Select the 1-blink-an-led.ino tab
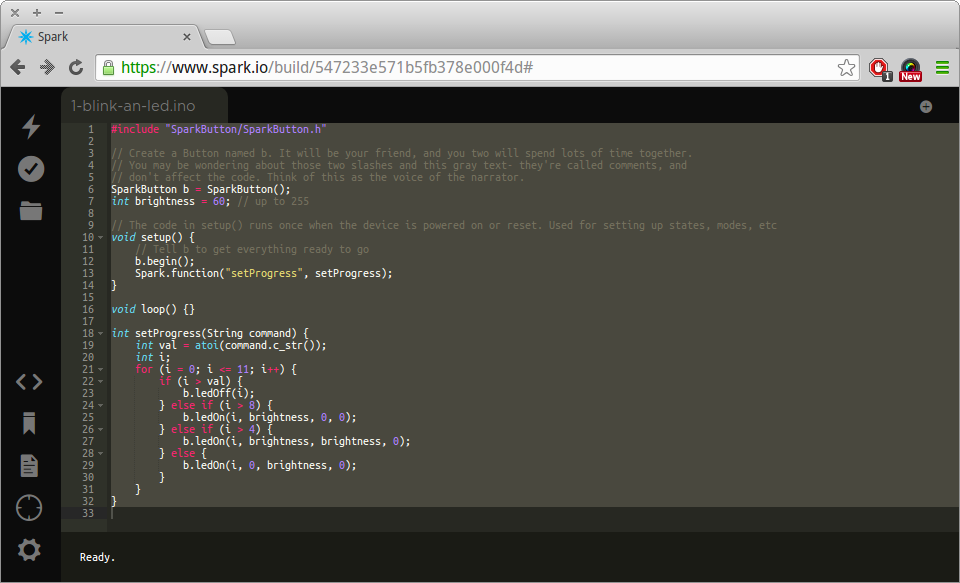 pyautogui.click(x=130, y=103)
